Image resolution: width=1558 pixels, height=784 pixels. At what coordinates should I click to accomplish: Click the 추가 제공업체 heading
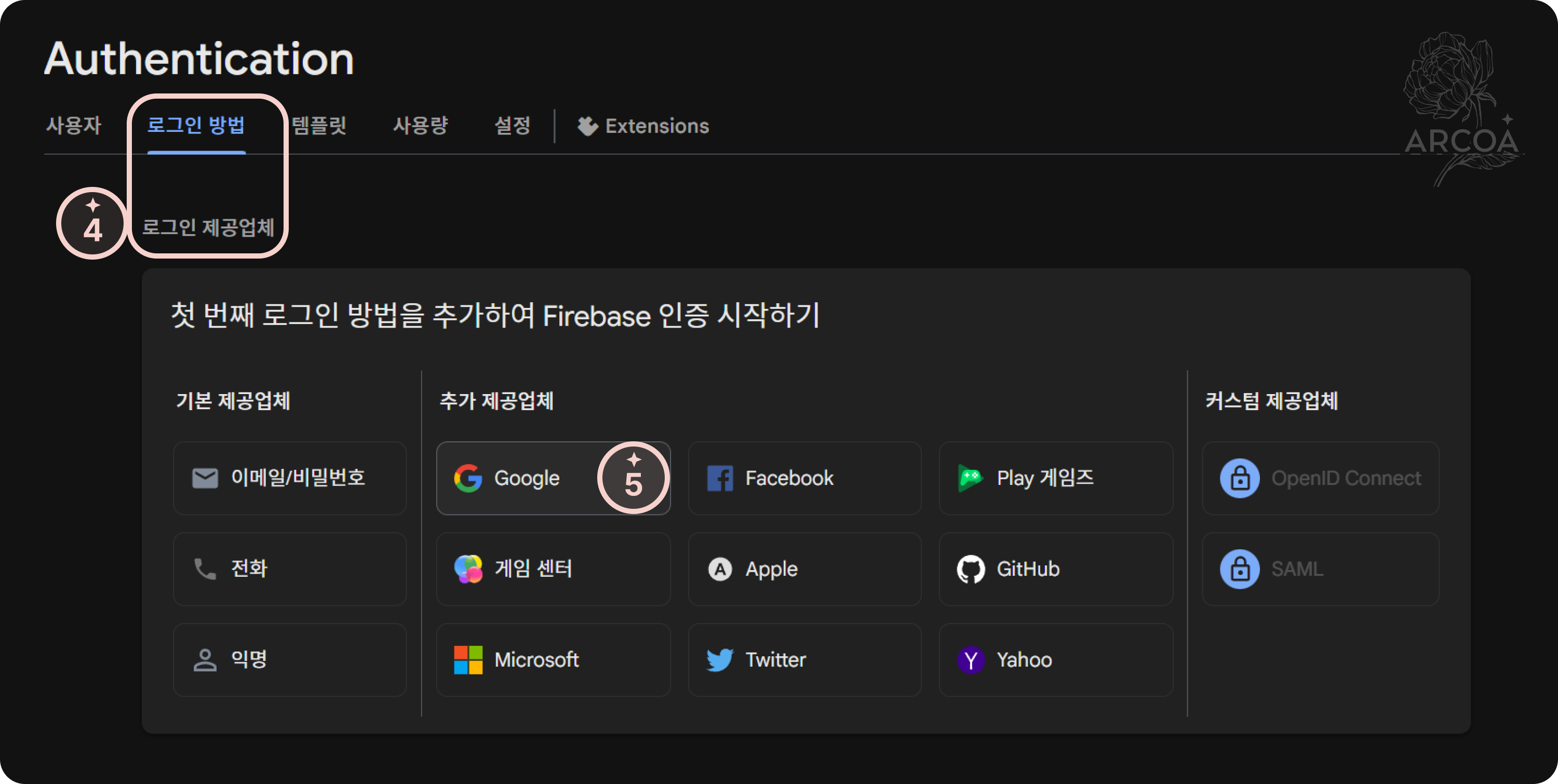click(x=496, y=401)
